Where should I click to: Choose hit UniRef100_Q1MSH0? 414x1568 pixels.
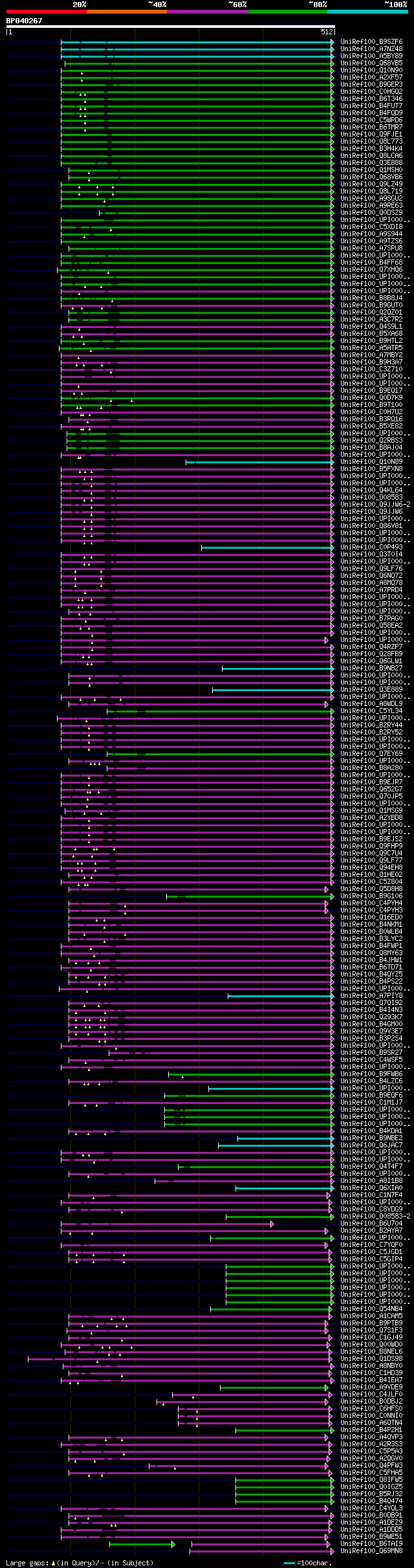tap(371, 170)
